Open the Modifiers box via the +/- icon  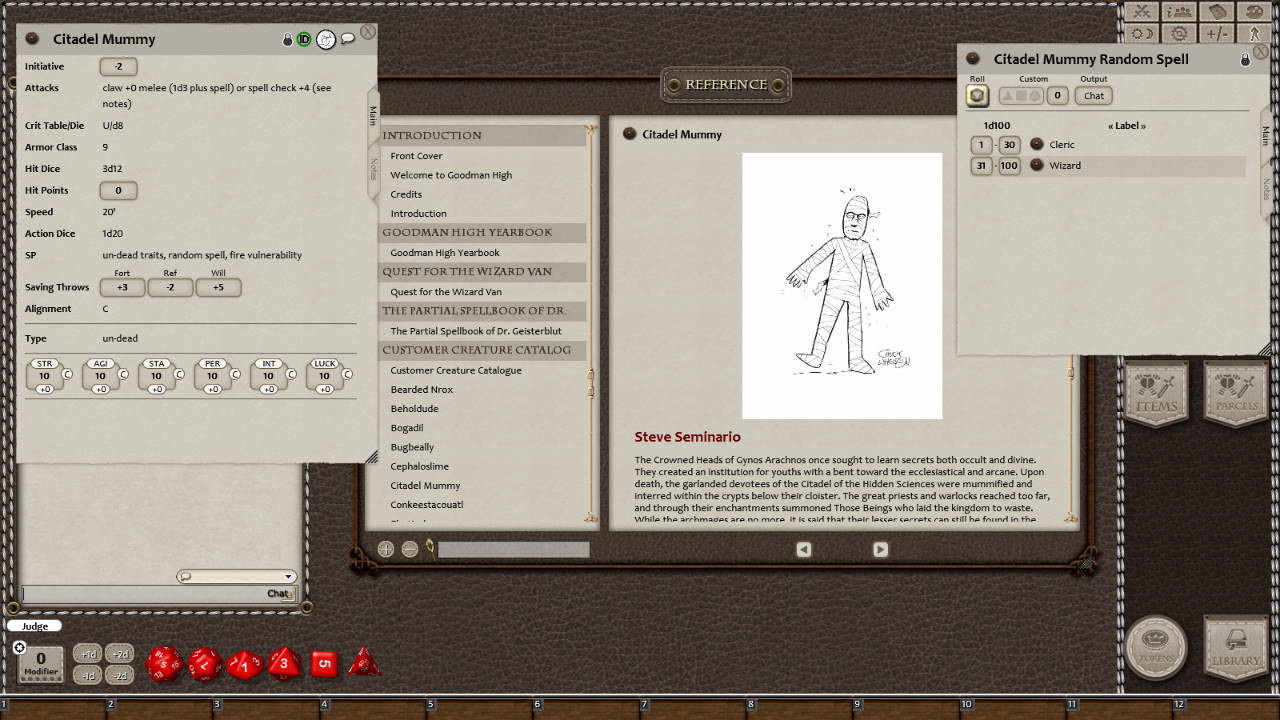pos(1218,33)
